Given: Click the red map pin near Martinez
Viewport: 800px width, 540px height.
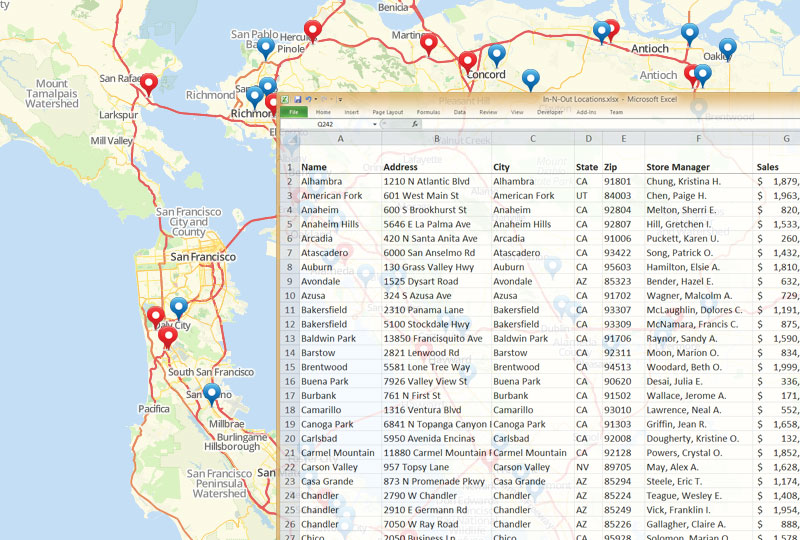Looking at the screenshot, I should 429,43.
